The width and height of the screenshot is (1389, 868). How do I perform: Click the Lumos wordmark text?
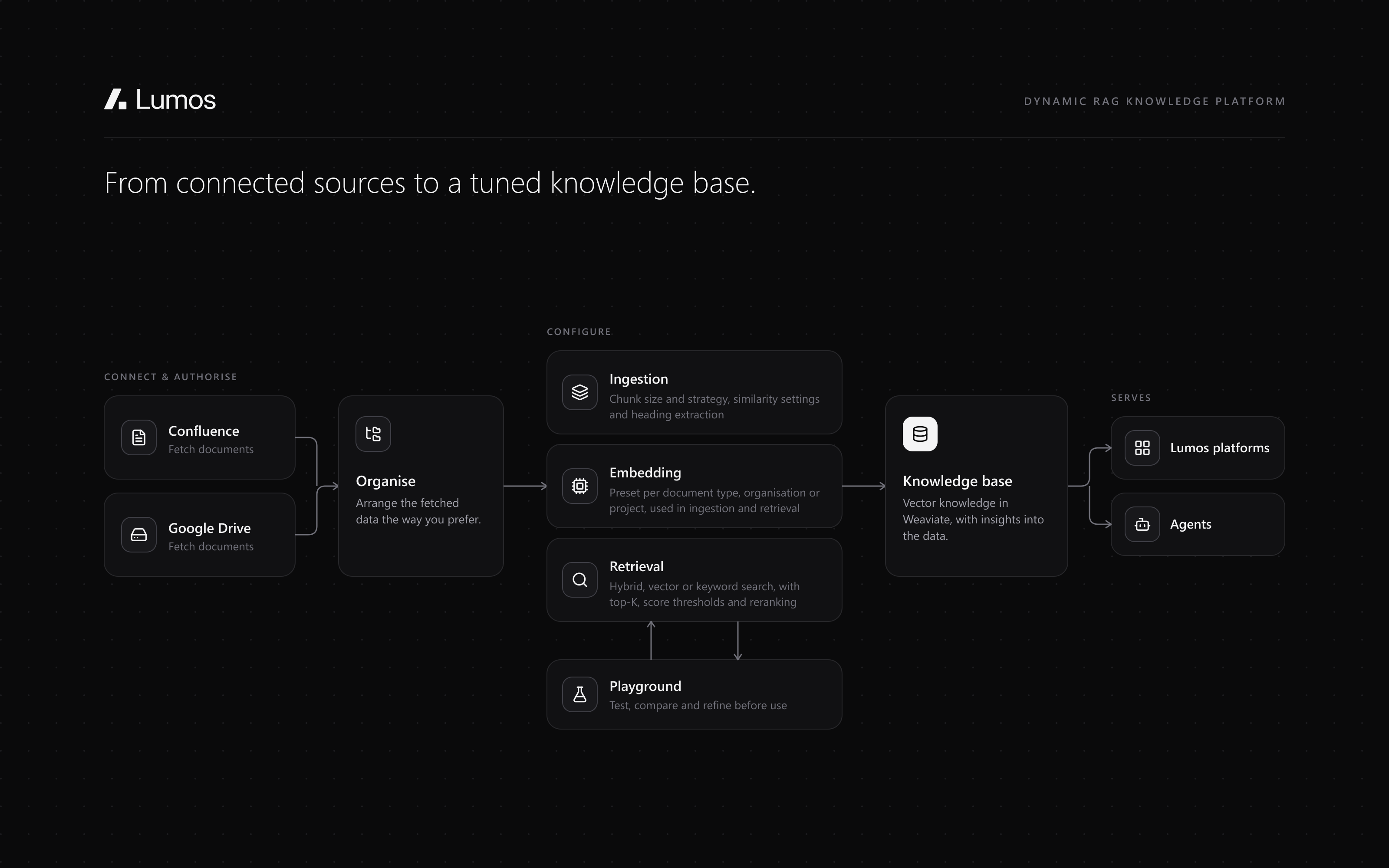176,99
